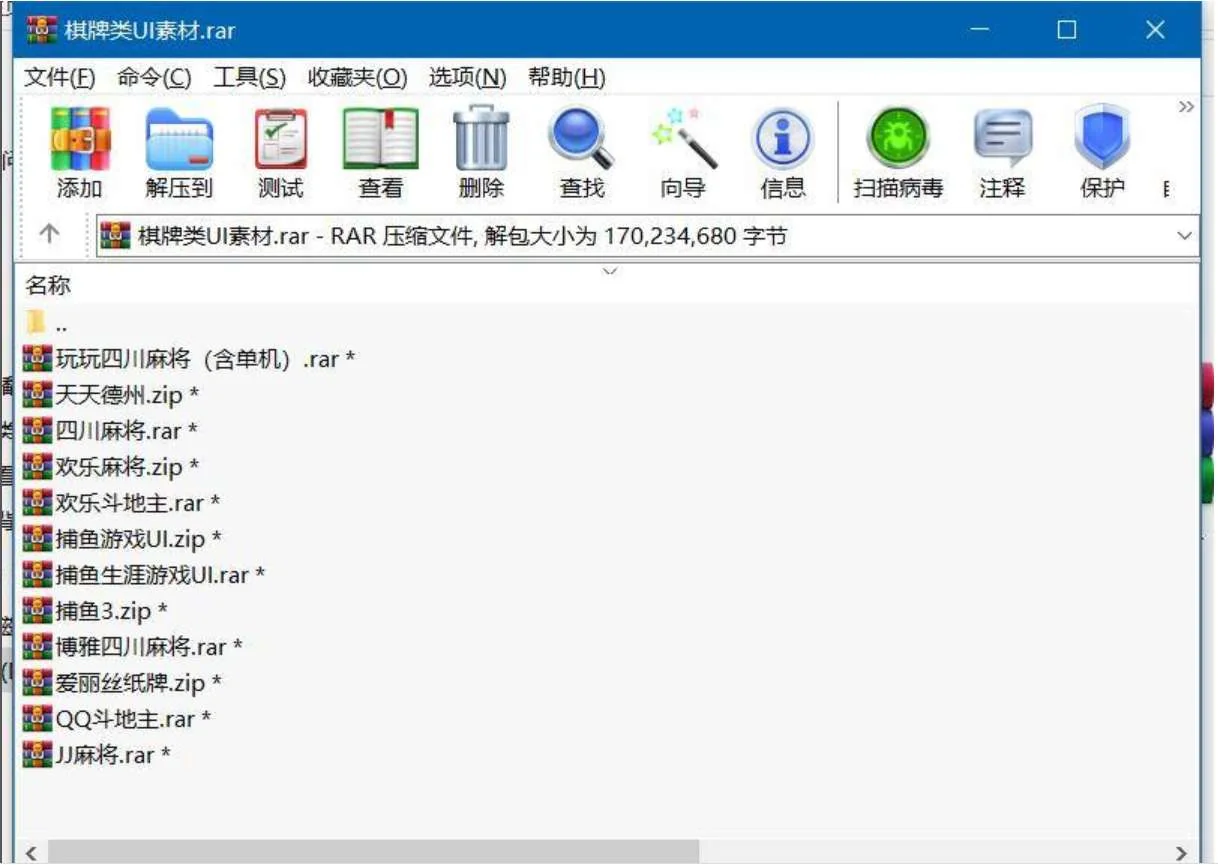Expand the archive path dropdown arrow
Screen dimensions: 1218x865
1185,237
